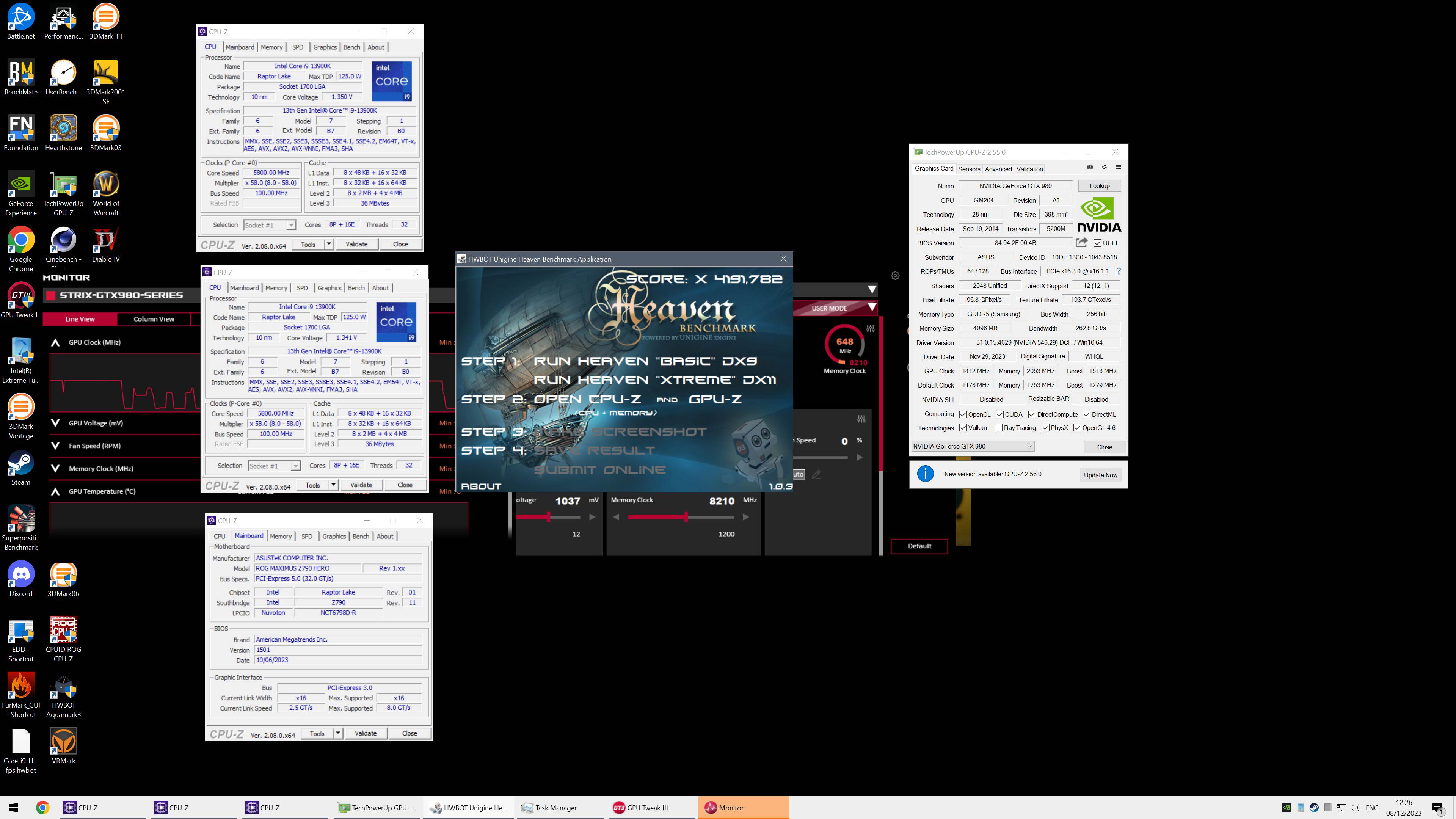Launch TechPowerUp GPU-Z desktop shortcut
Viewport: 1456px width, 819px height.
click(x=63, y=193)
